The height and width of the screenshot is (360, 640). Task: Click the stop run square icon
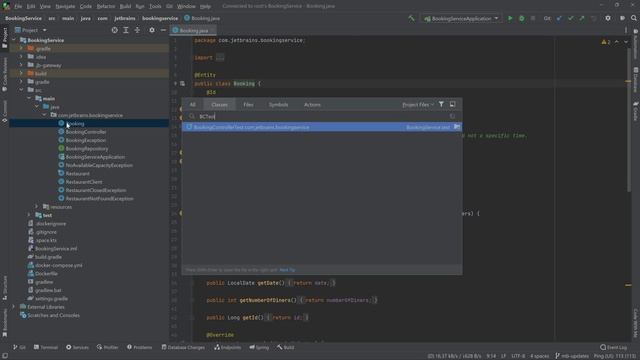[533, 18]
